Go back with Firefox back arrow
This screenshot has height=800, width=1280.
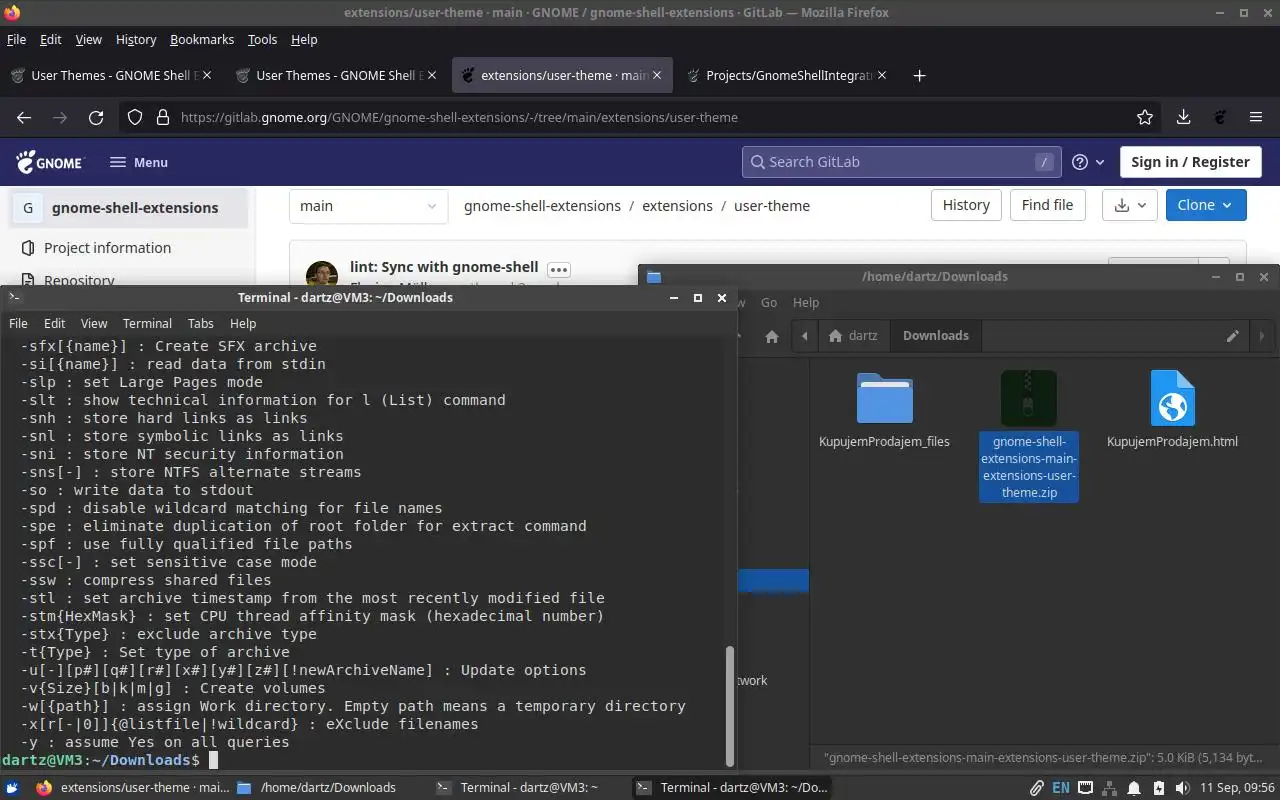click(24, 117)
